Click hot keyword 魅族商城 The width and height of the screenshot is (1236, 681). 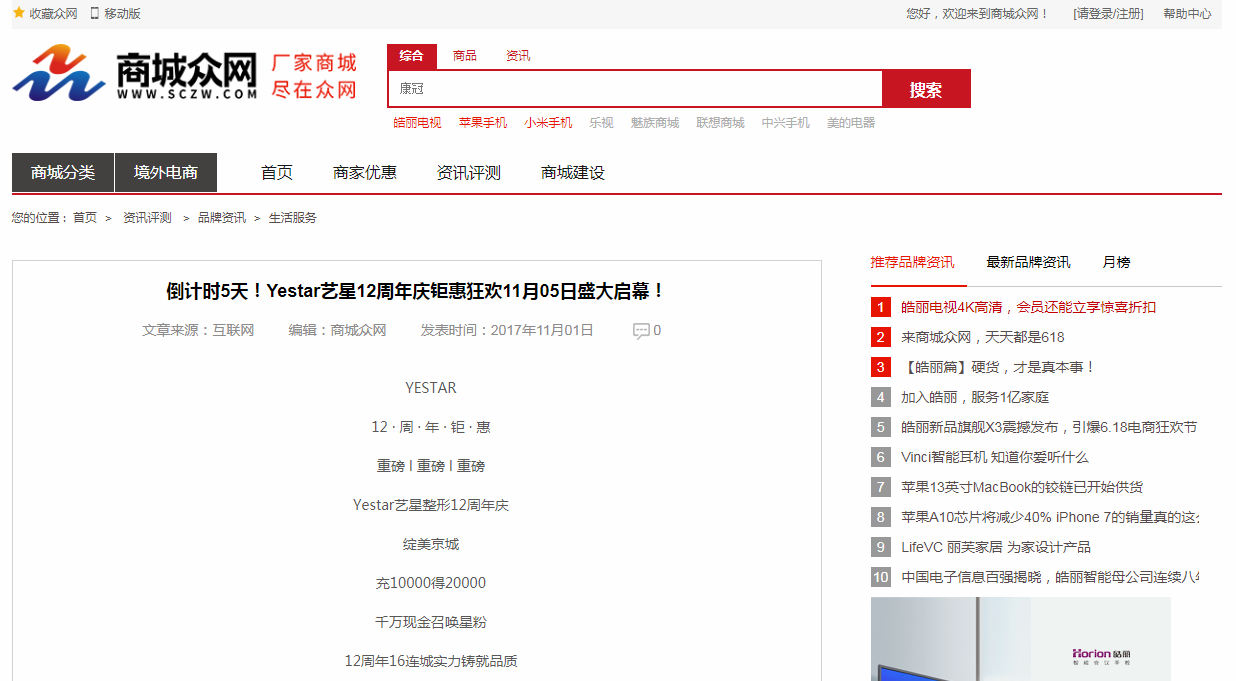tap(655, 123)
